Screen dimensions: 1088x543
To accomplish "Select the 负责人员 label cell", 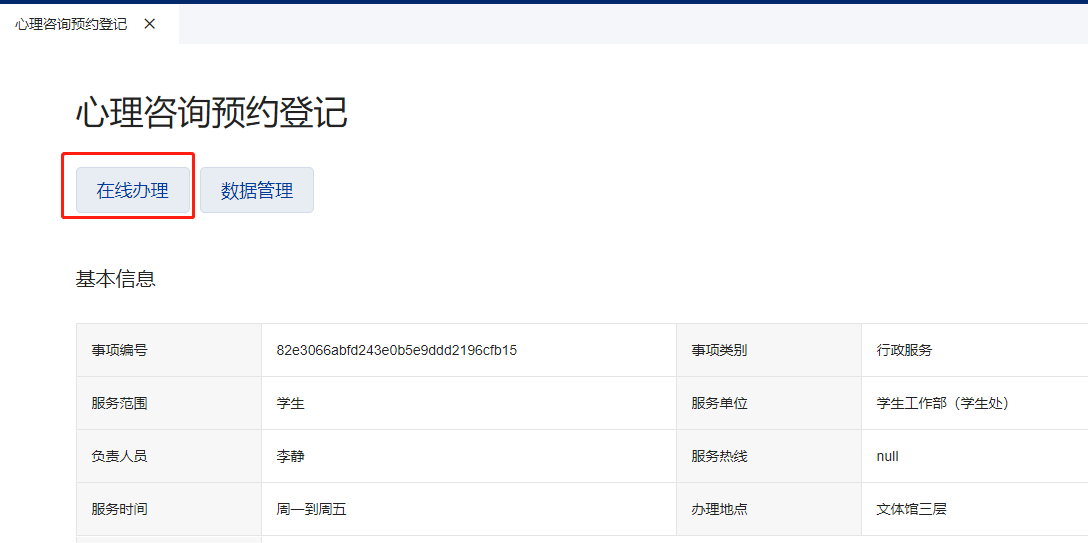I will pos(120,456).
